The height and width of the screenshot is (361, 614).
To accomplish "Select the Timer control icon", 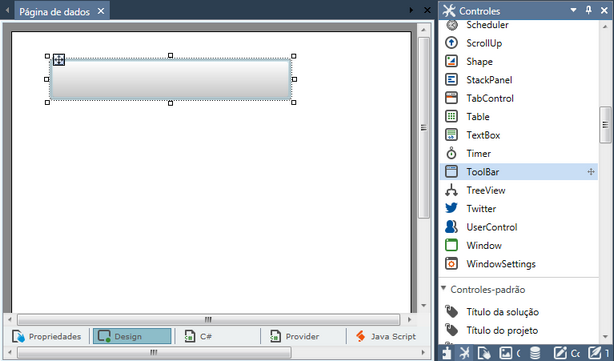I will 451,153.
